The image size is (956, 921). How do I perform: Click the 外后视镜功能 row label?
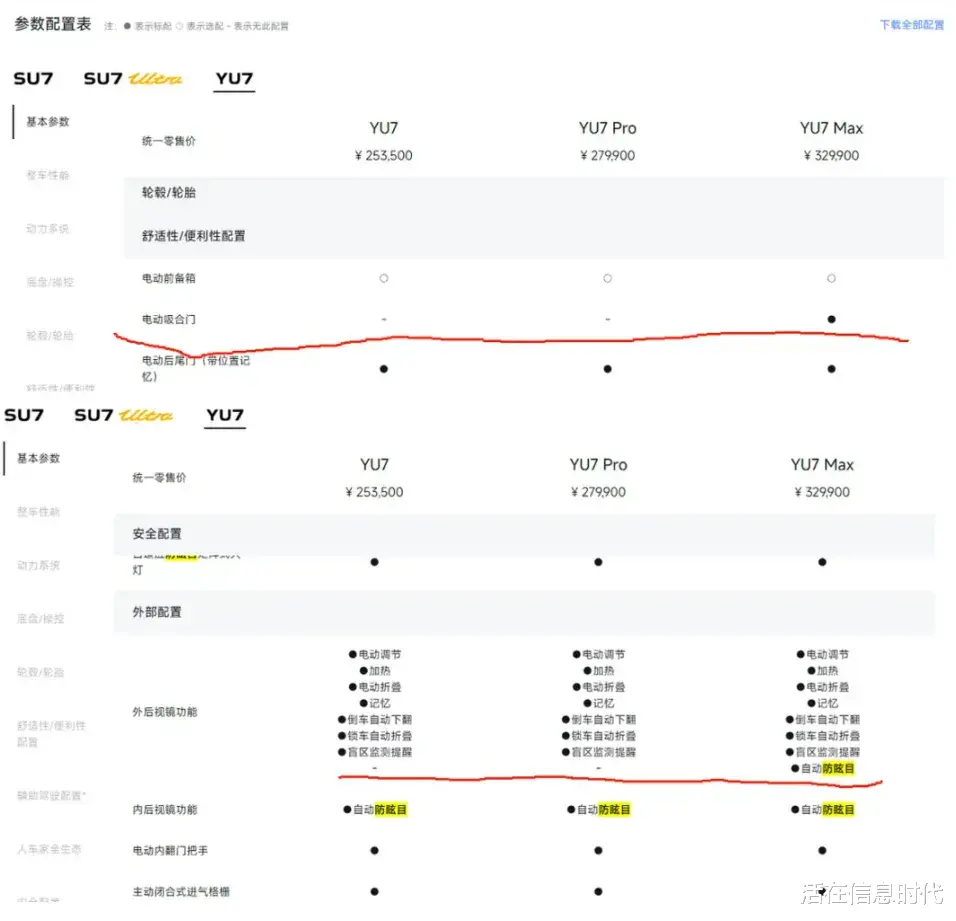tap(165, 711)
